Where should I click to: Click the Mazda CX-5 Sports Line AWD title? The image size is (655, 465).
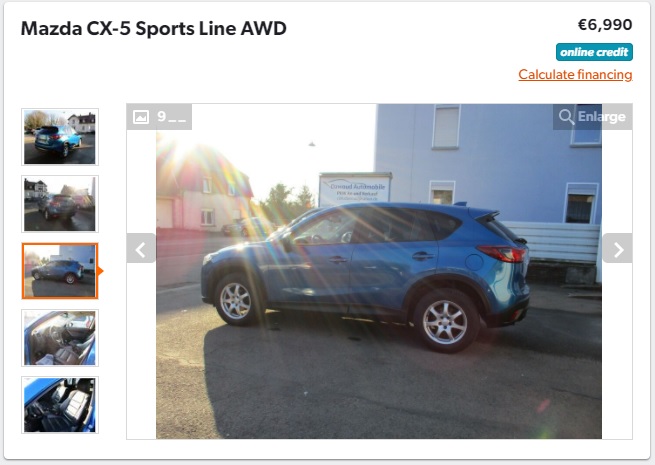click(x=154, y=28)
